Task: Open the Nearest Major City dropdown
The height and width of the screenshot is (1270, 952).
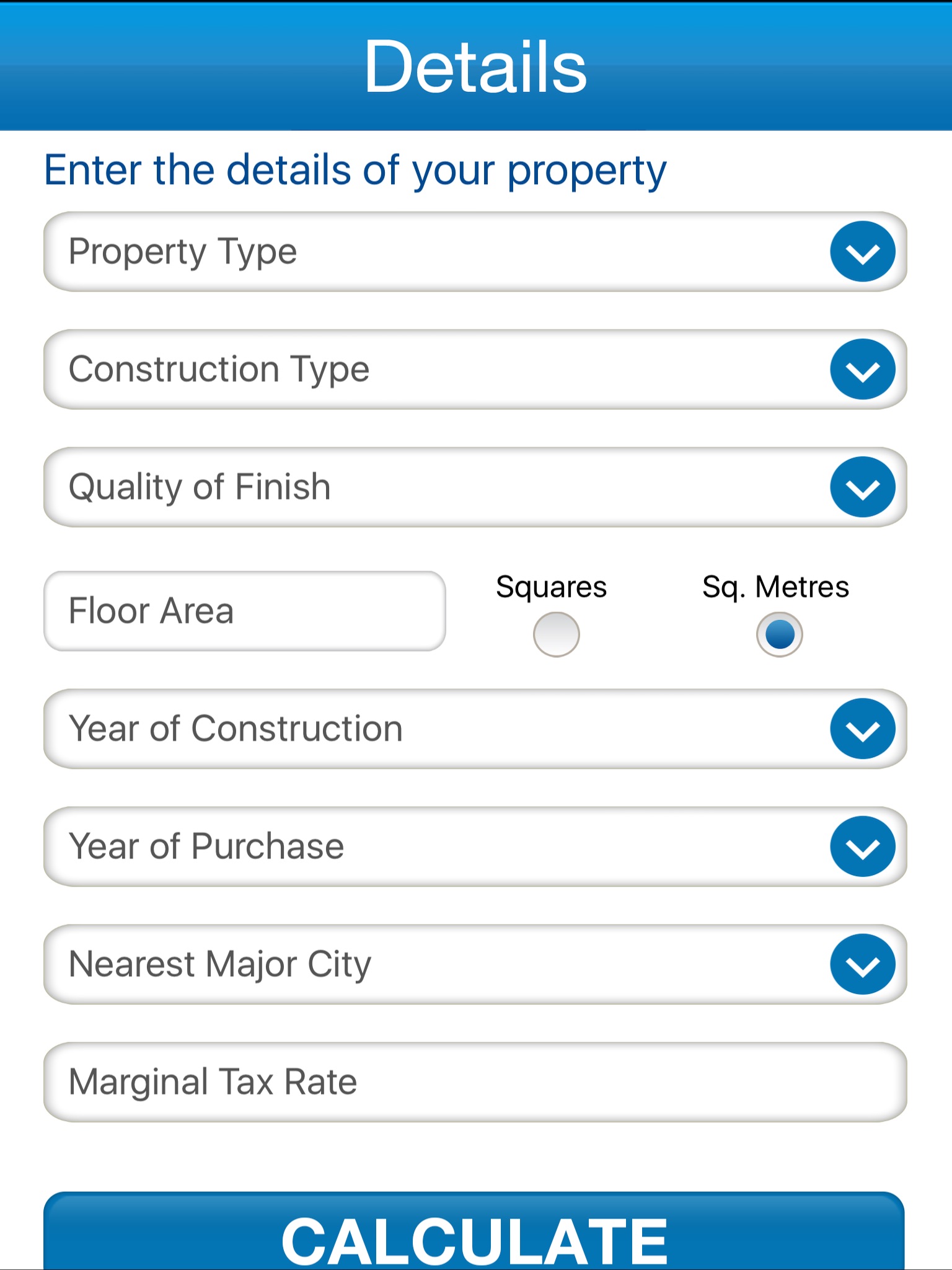Action: point(434,964)
